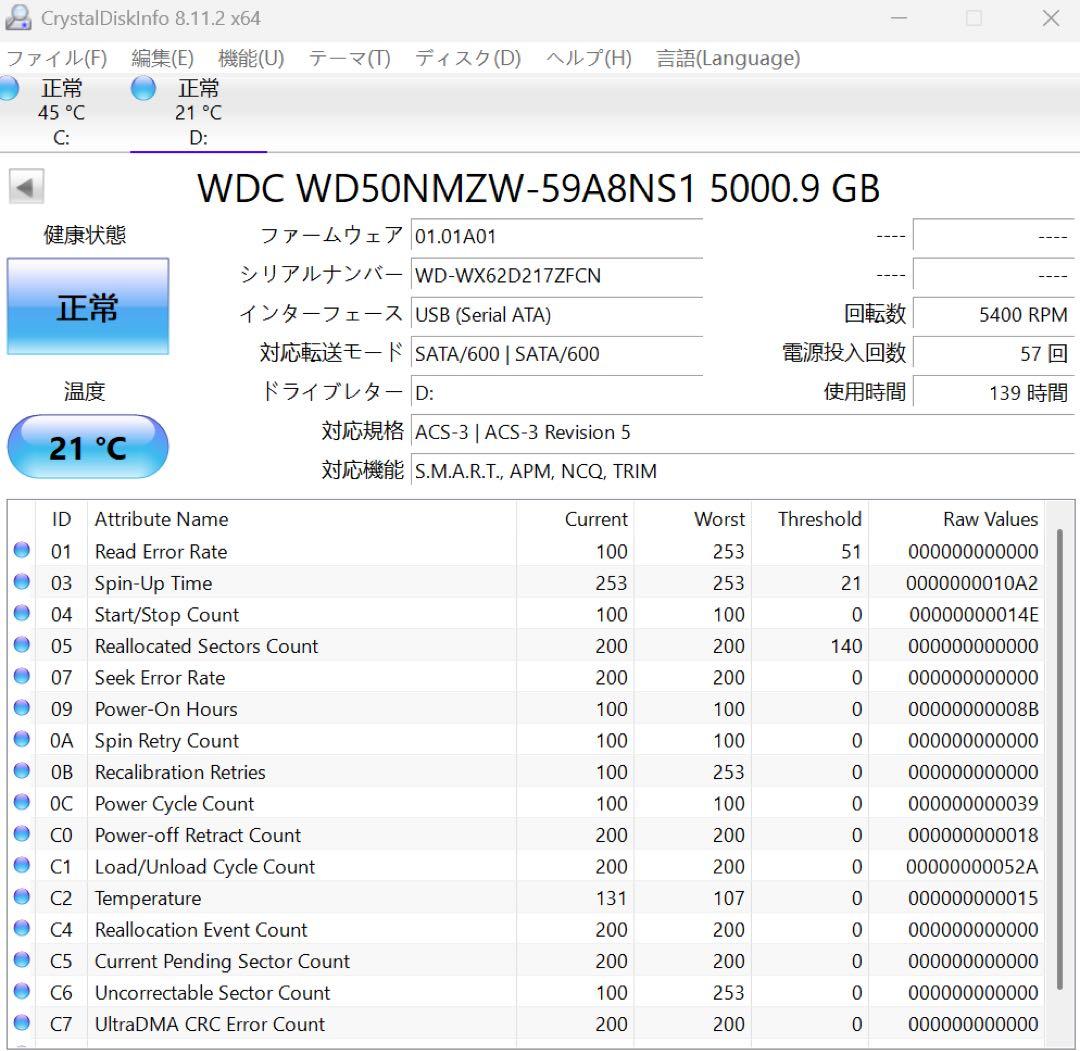This screenshot has width=1080, height=1051.
Task: Click the blue dot for Temperature attribute
Action: click(x=22, y=898)
